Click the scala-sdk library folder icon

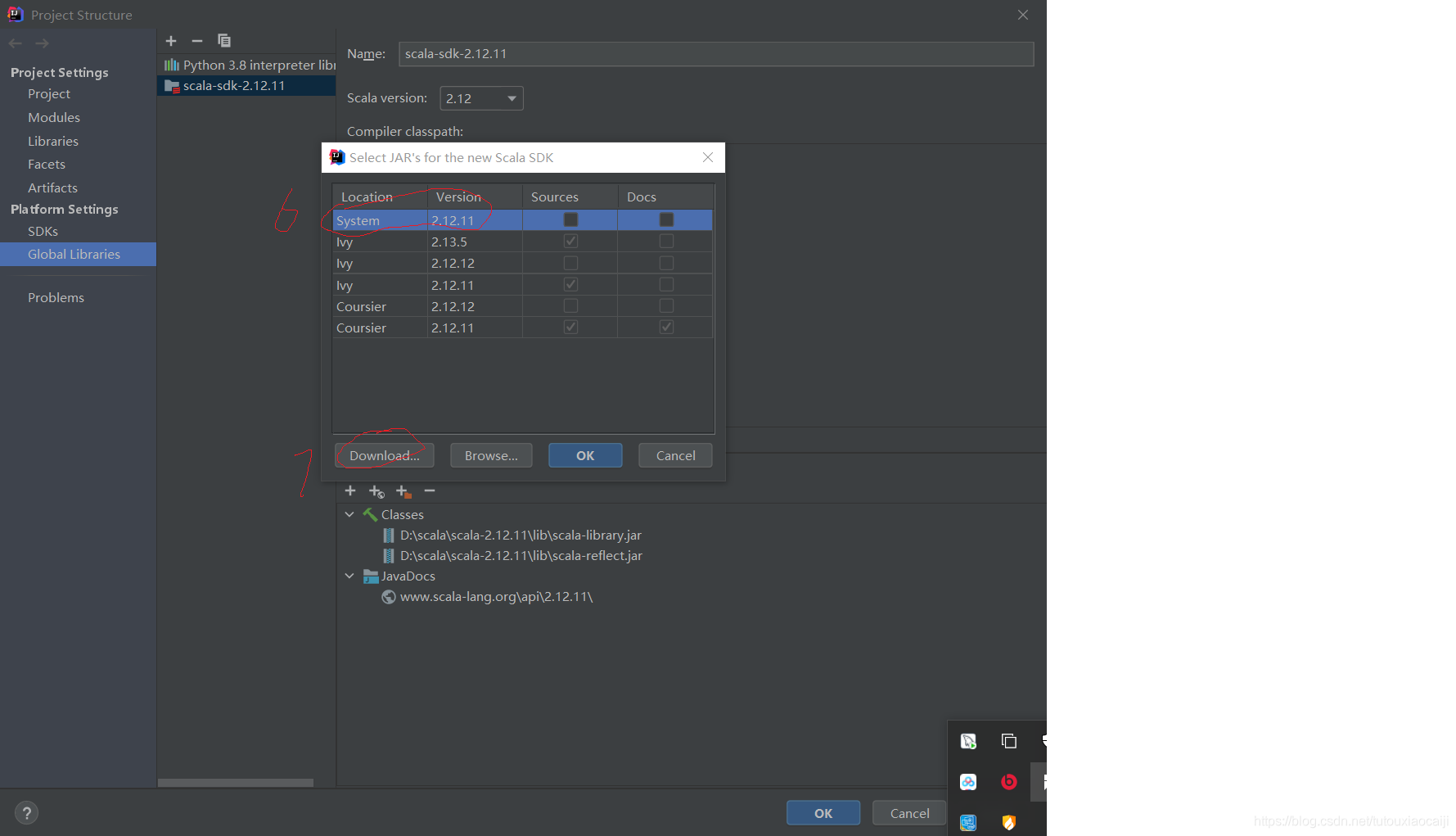coord(172,86)
